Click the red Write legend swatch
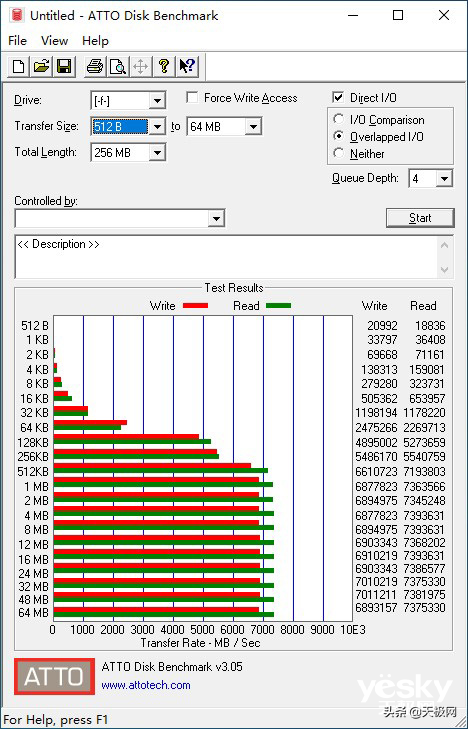This screenshot has height=729, width=468. (195, 305)
